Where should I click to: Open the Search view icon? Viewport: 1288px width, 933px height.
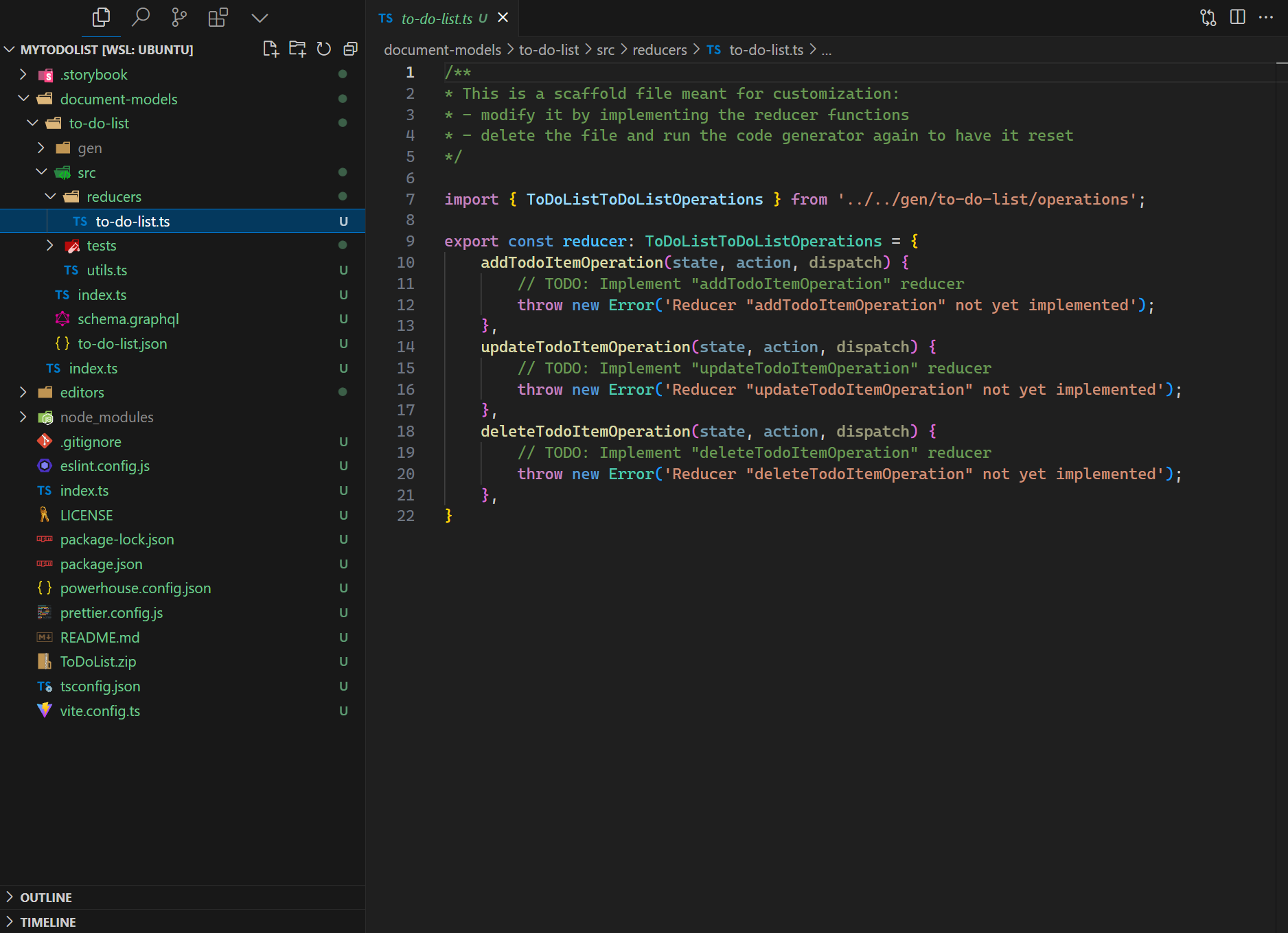point(141,17)
